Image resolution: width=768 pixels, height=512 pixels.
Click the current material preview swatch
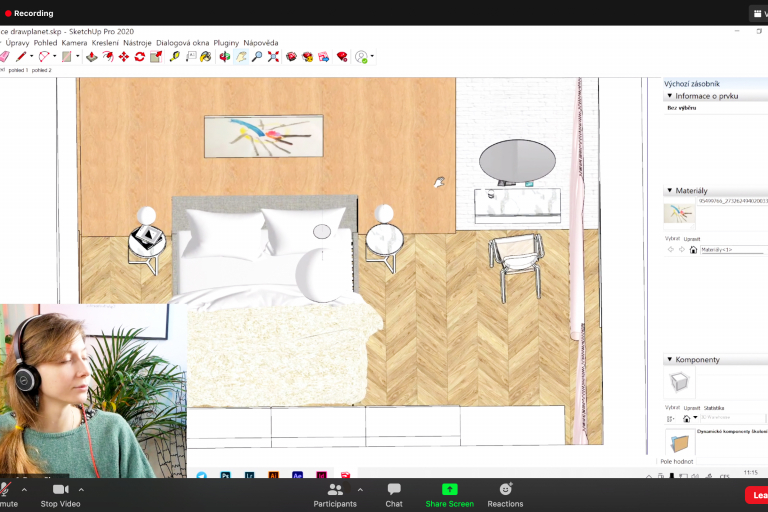(679, 213)
